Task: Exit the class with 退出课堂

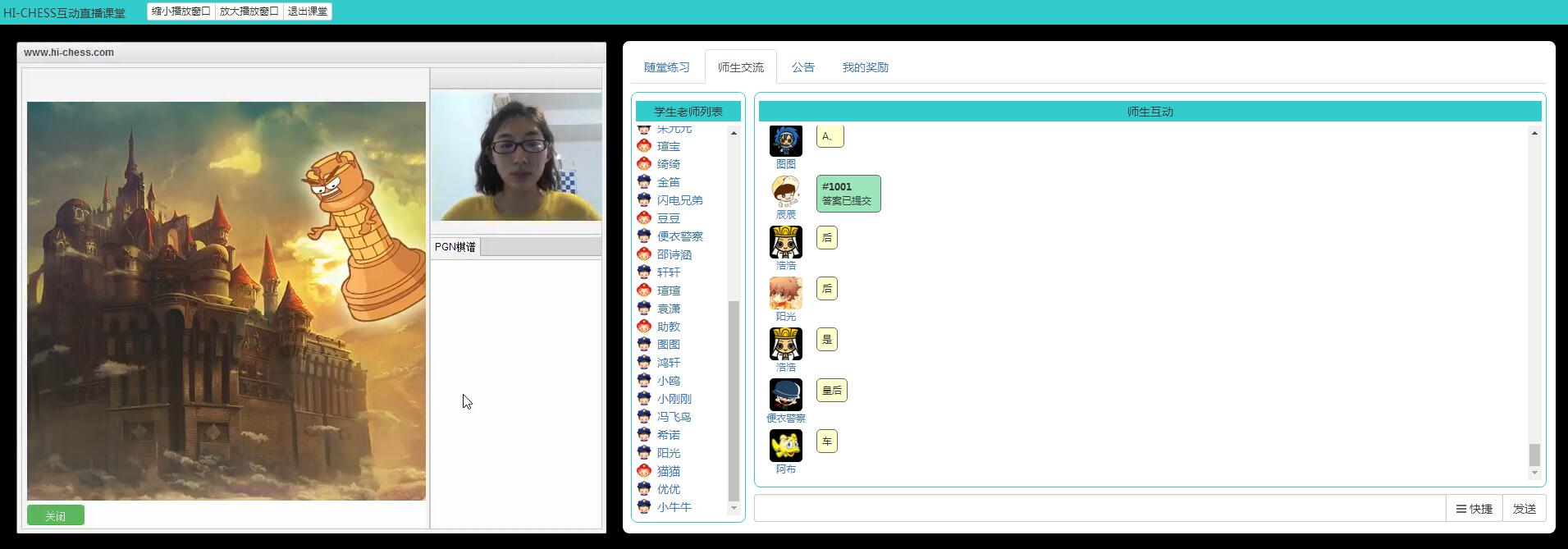Action: [x=308, y=11]
